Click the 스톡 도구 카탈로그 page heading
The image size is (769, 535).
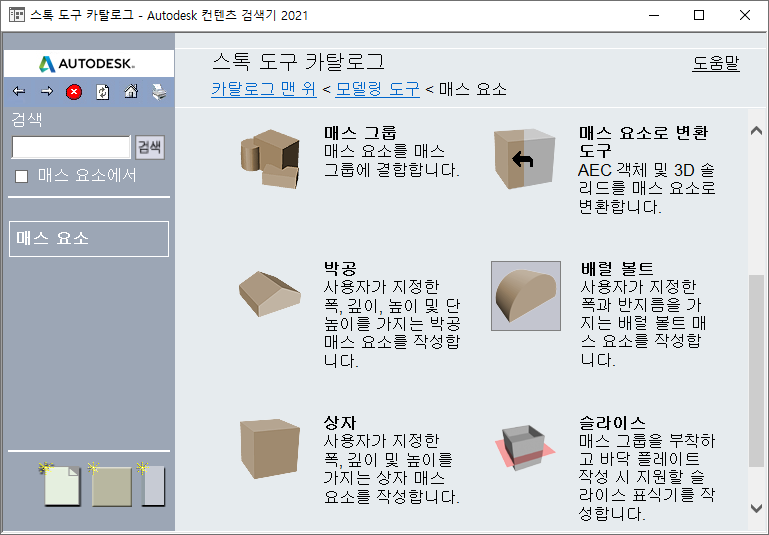[x=299, y=62]
